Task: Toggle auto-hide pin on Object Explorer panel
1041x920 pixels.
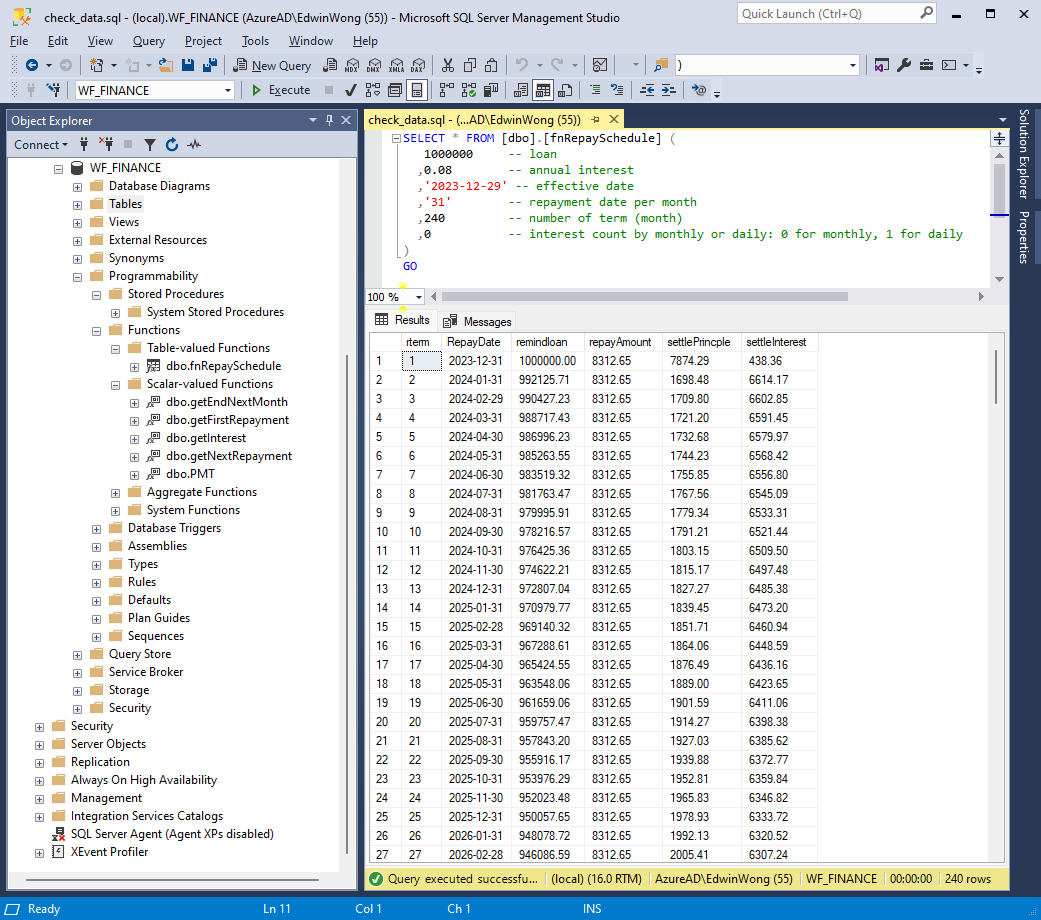Action: point(330,120)
